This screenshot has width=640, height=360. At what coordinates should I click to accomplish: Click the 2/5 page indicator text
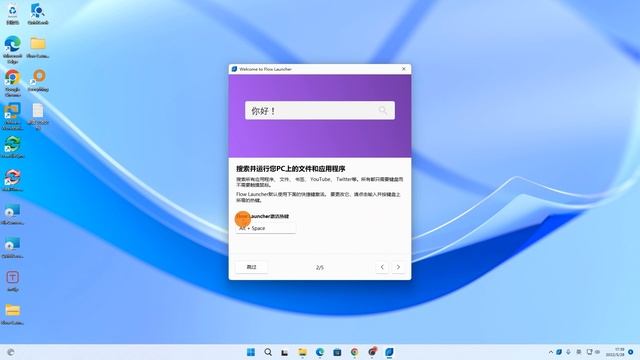point(320,268)
